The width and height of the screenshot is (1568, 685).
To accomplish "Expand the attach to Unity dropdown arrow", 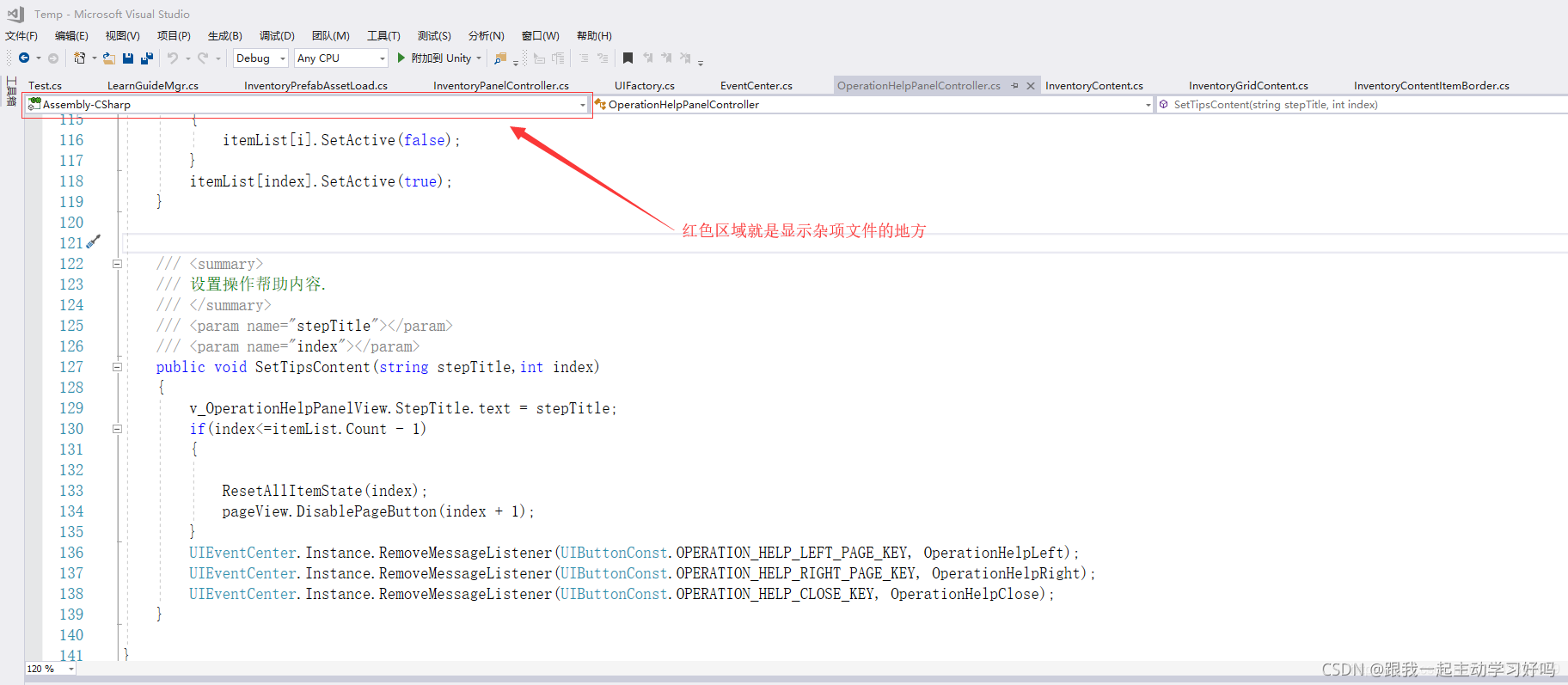I will [479, 58].
